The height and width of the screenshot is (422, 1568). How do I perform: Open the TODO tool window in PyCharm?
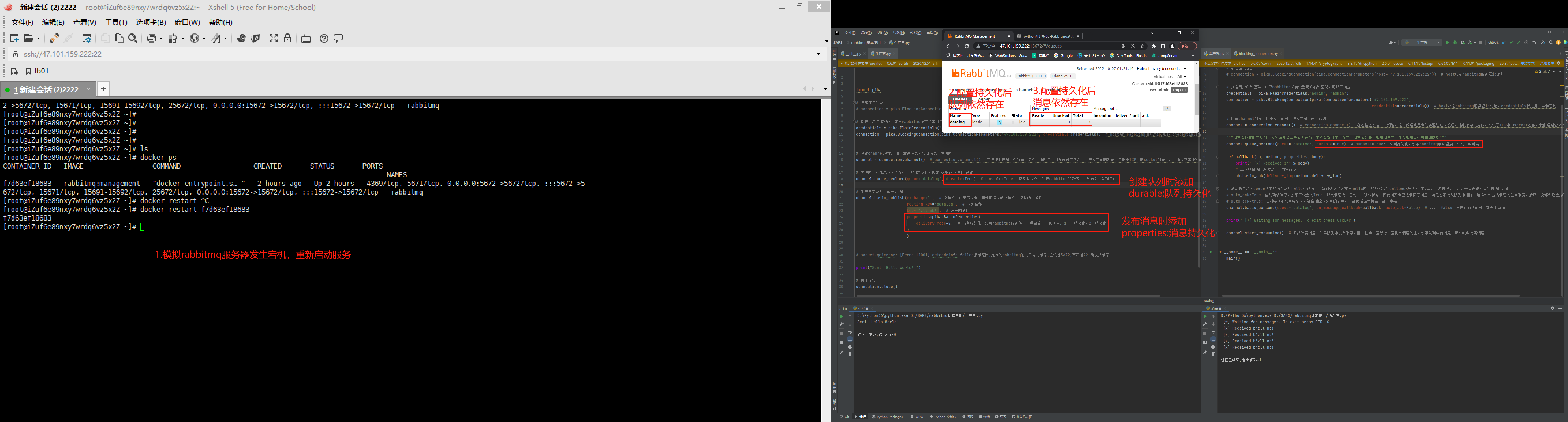click(x=917, y=417)
